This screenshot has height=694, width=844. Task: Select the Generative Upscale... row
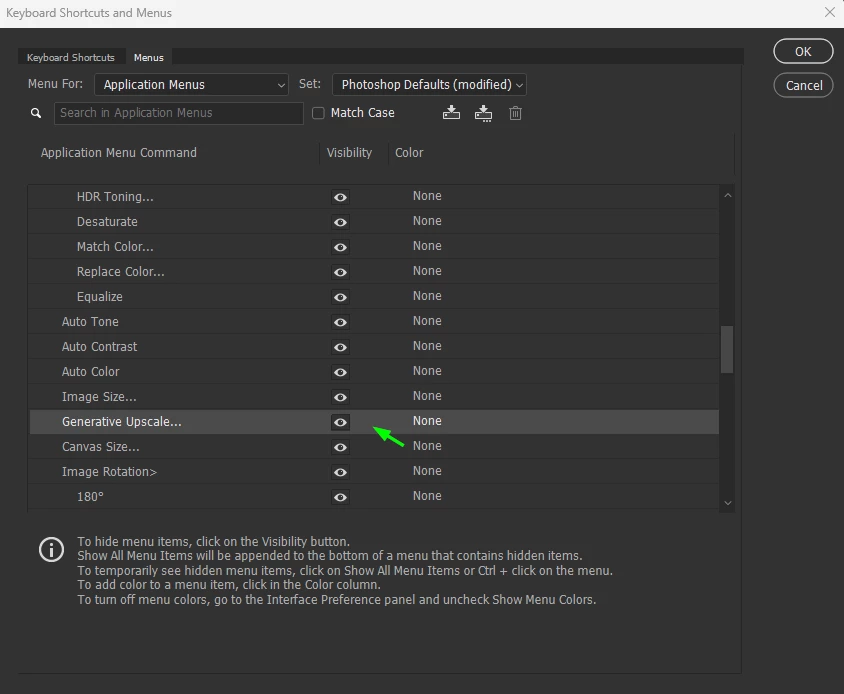pos(374,422)
